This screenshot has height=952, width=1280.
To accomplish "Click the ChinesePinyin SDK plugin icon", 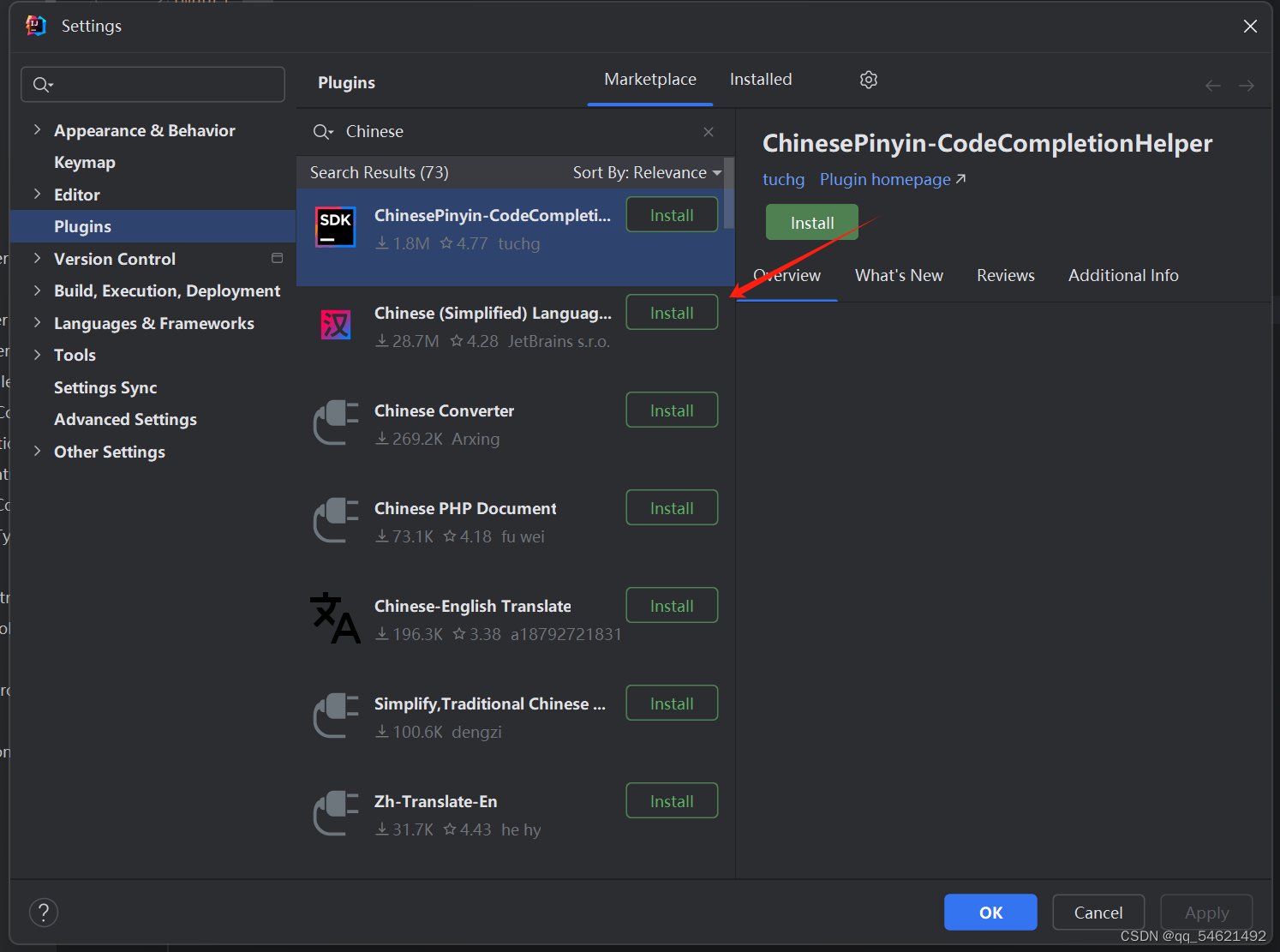I will coord(335,227).
